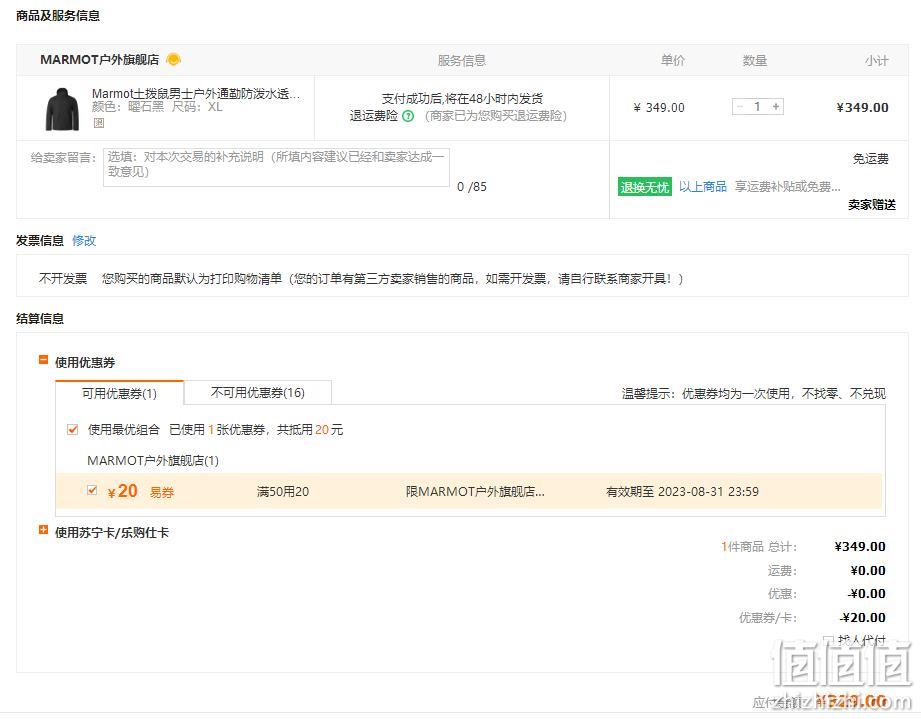Image resolution: width=921 pixels, height=719 pixels.
Task: Click the green 退换无忧 badge
Action: (644, 187)
